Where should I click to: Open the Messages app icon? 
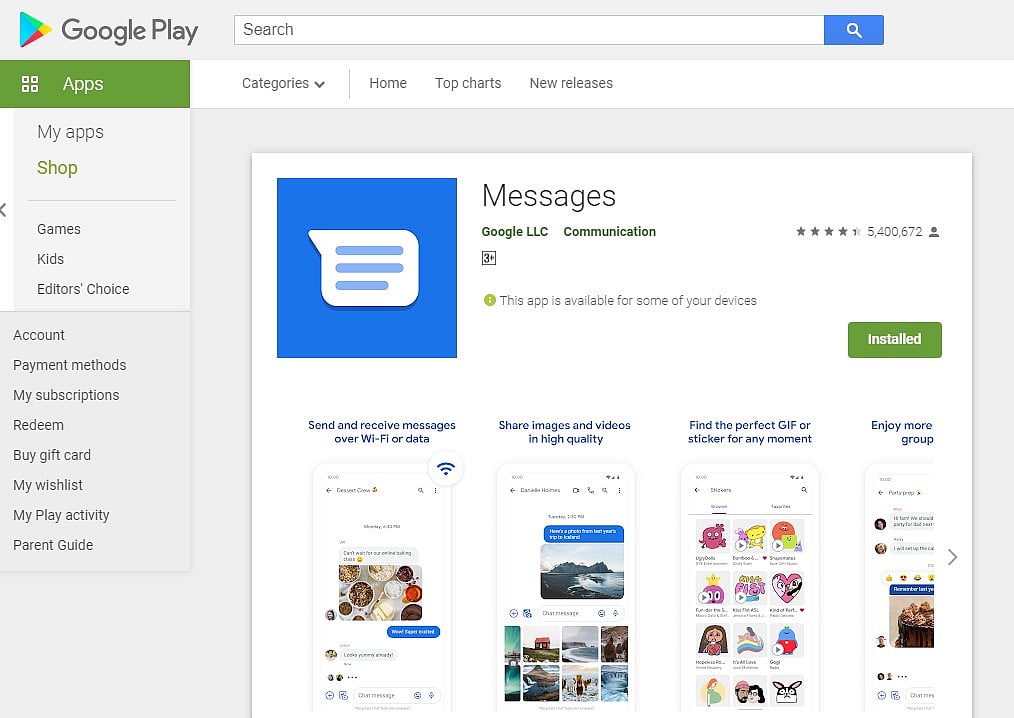(366, 267)
